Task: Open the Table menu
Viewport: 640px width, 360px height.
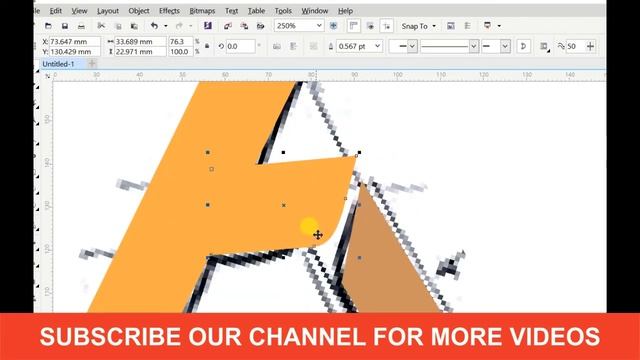Action: tap(256, 11)
